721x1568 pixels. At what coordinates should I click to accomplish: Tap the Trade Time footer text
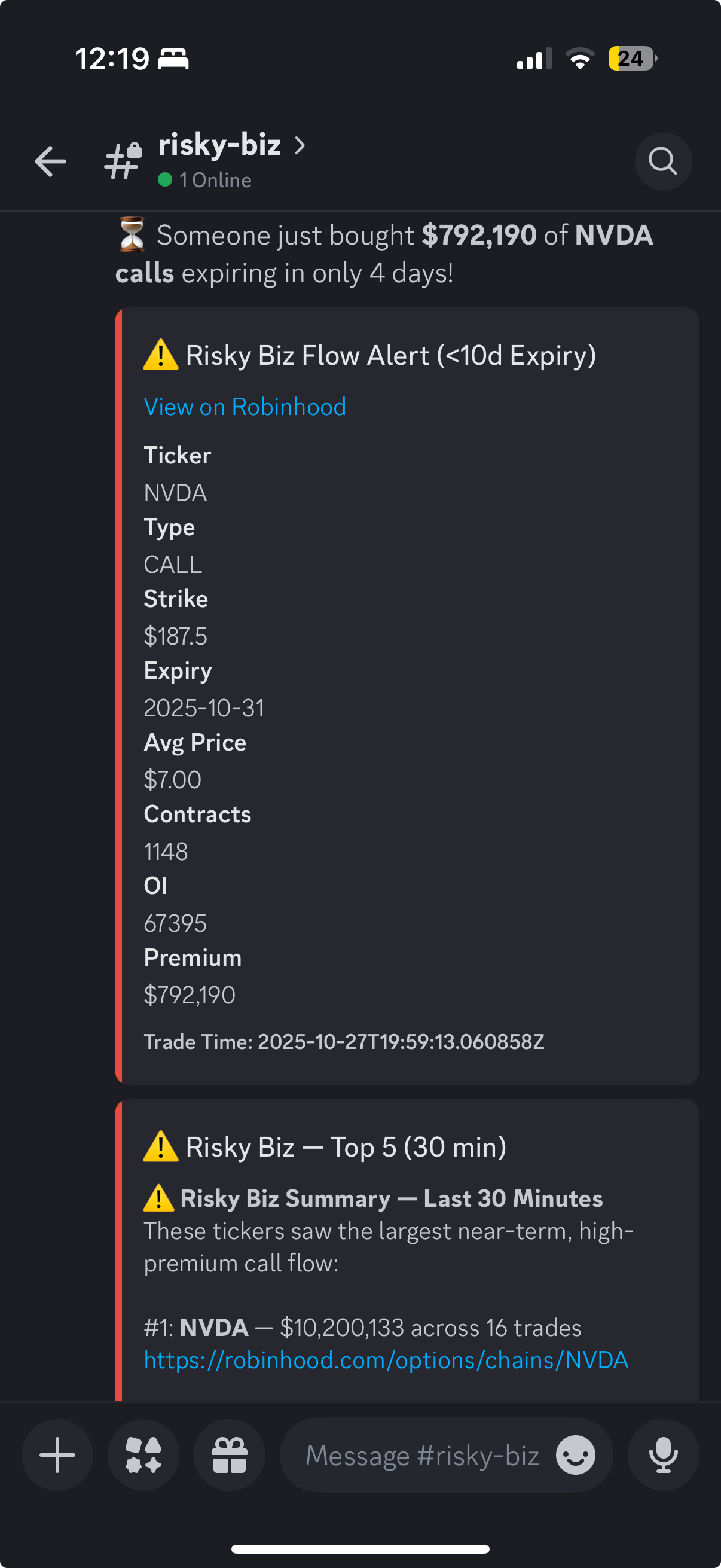tap(344, 1042)
